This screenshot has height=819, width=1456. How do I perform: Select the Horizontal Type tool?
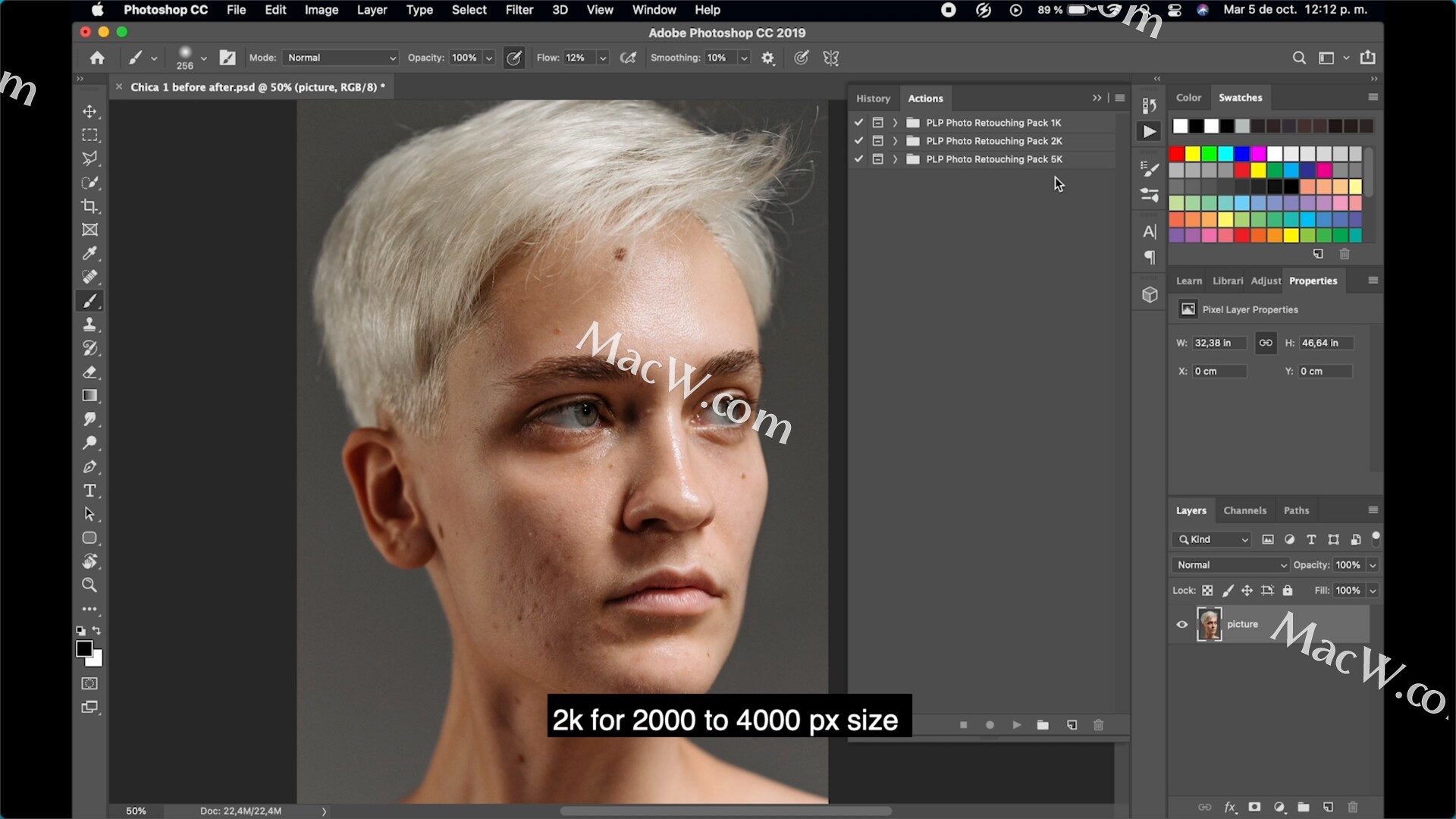pos(89,491)
